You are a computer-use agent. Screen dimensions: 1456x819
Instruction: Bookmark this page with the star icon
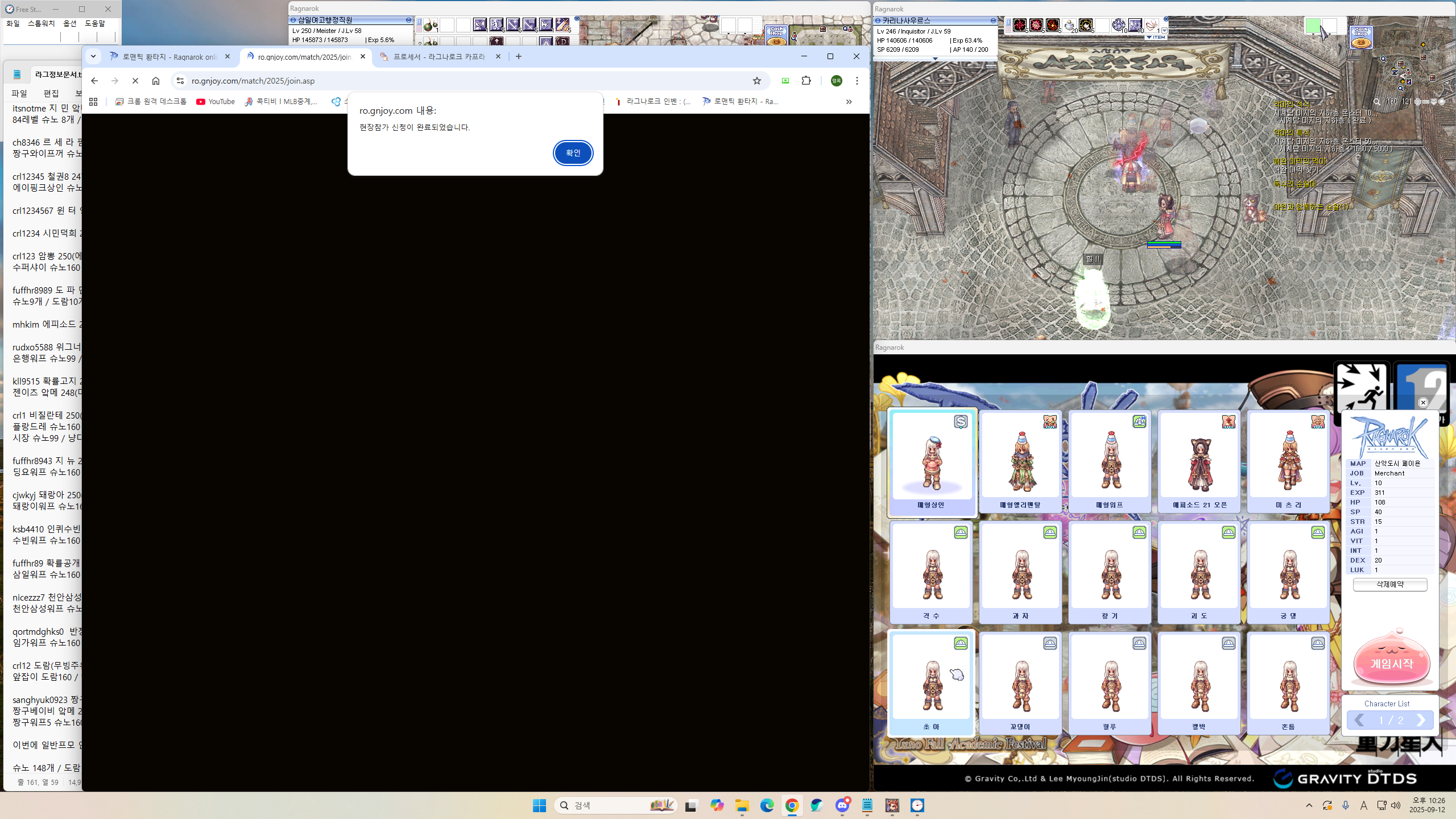coord(757,81)
